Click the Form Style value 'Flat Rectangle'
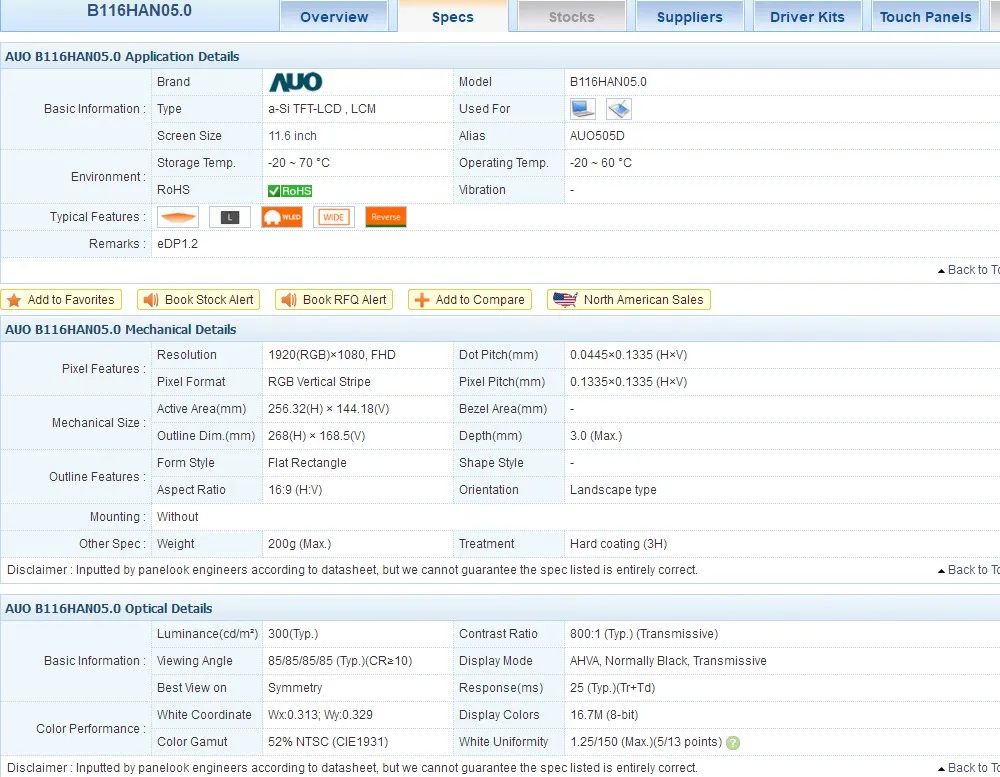 point(307,462)
